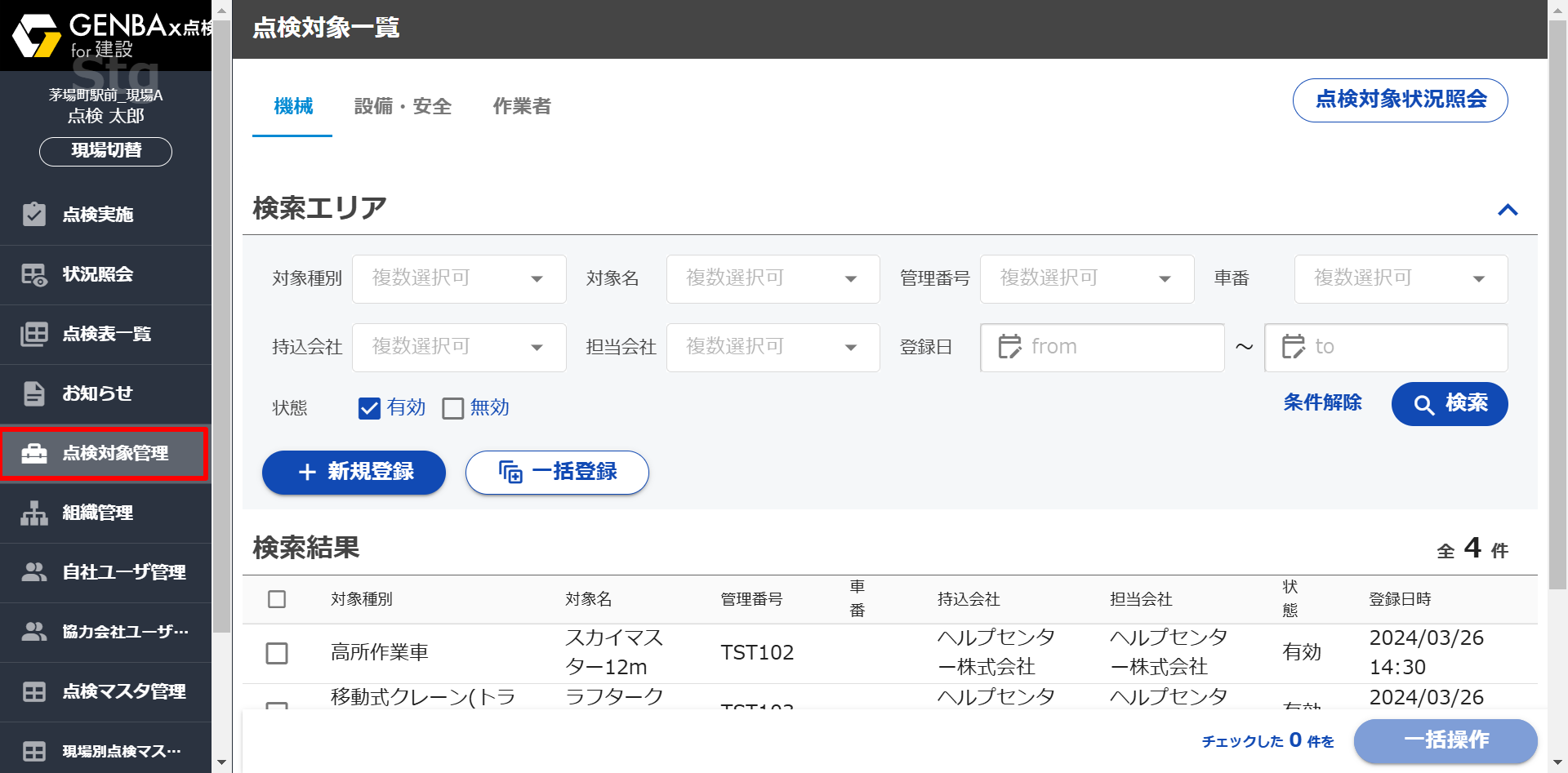The width and height of the screenshot is (1568, 773).
Task: Click the 点検表一覧 sidebar icon
Action: coord(33,334)
